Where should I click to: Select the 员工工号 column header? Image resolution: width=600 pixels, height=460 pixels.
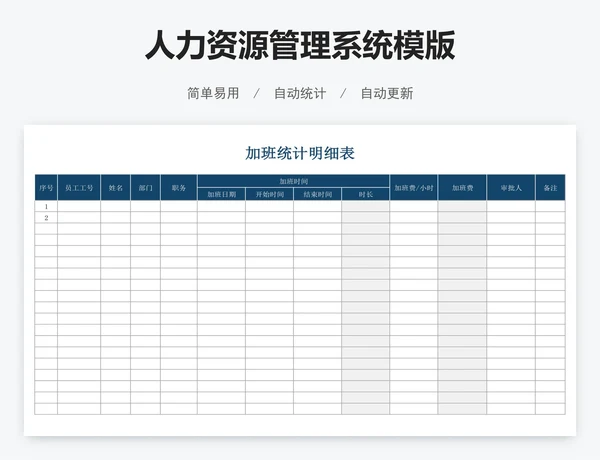tap(79, 188)
